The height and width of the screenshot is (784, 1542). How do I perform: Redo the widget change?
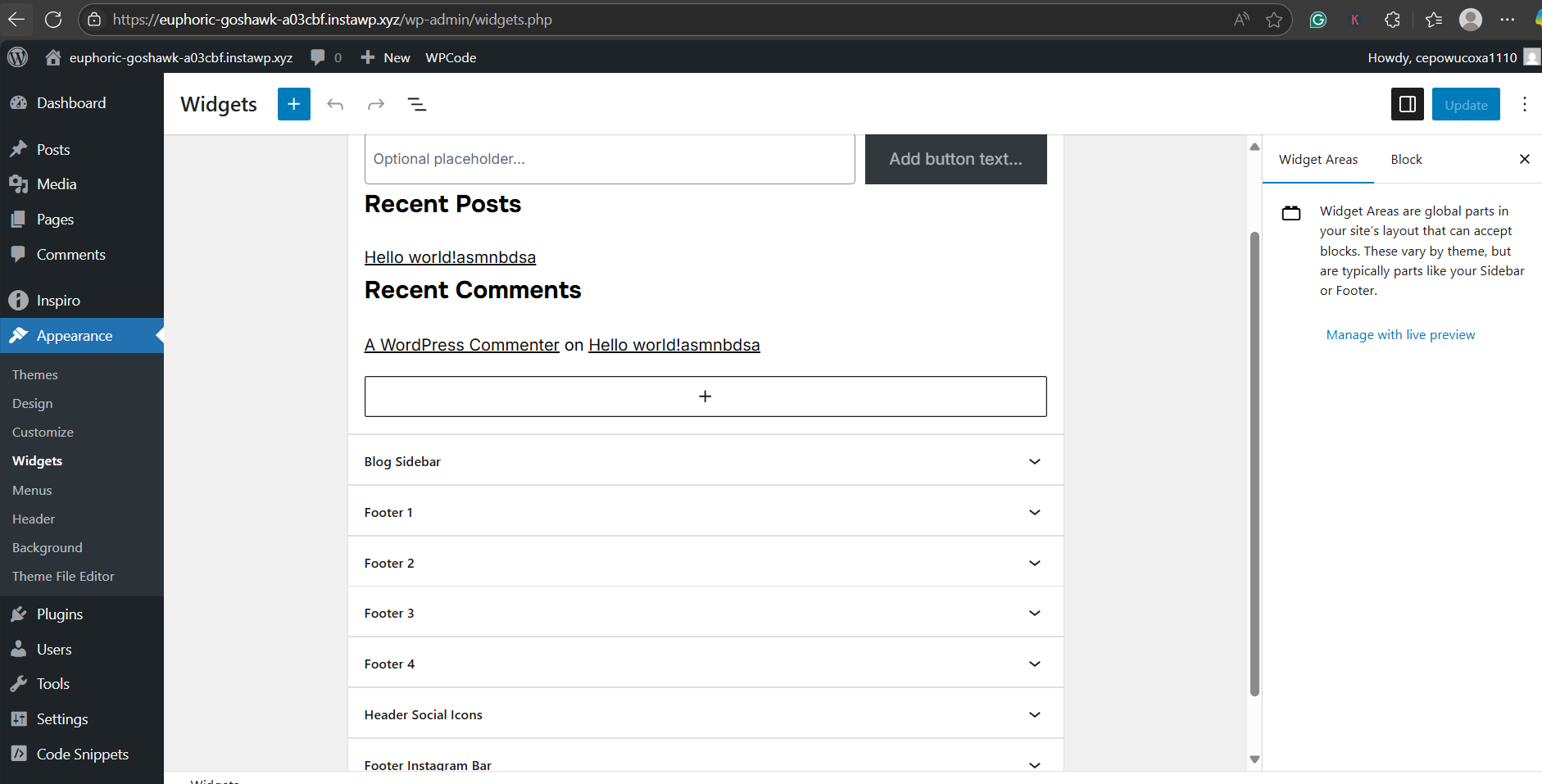(x=376, y=104)
